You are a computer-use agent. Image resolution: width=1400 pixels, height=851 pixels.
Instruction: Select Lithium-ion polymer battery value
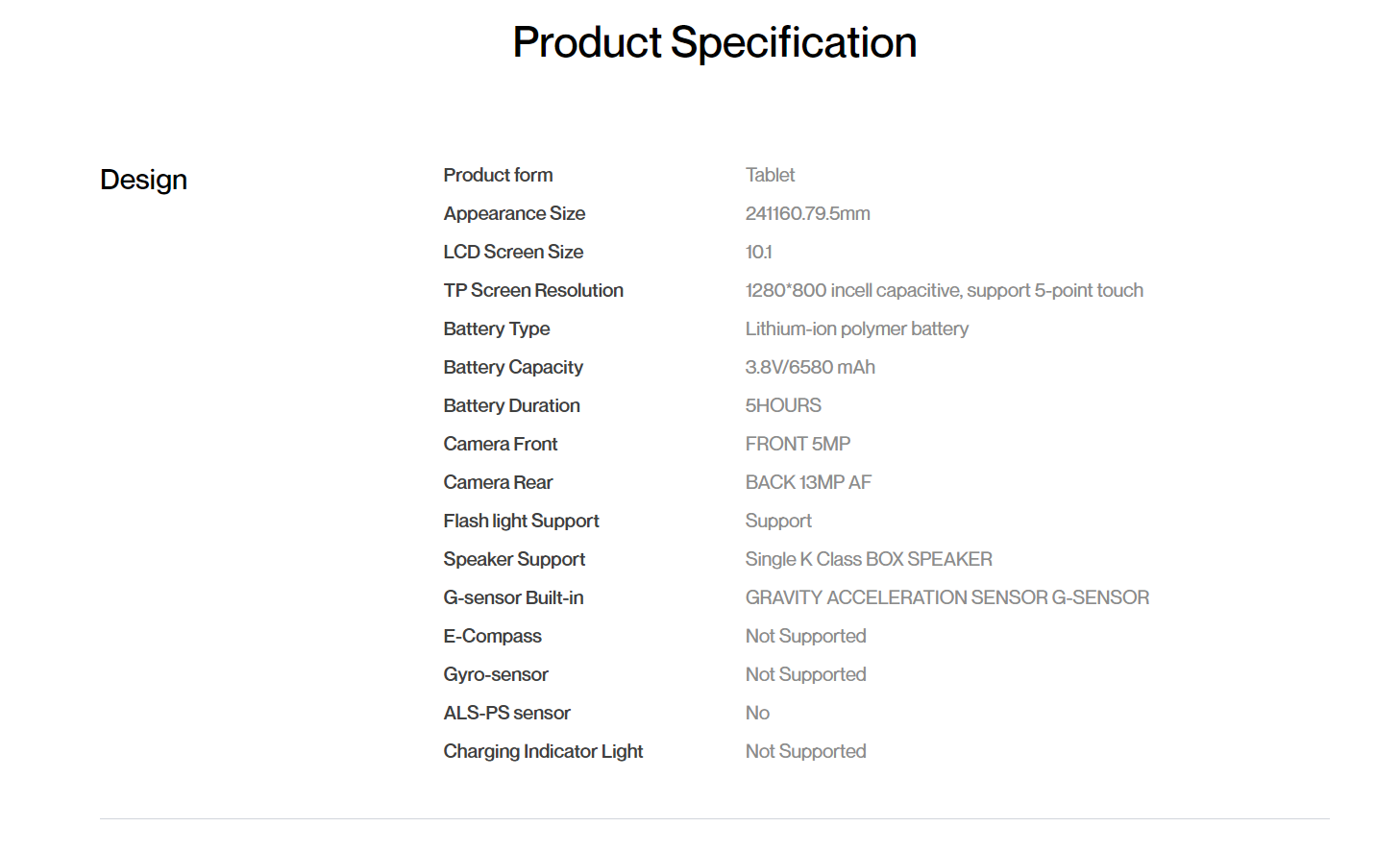click(x=857, y=328)
